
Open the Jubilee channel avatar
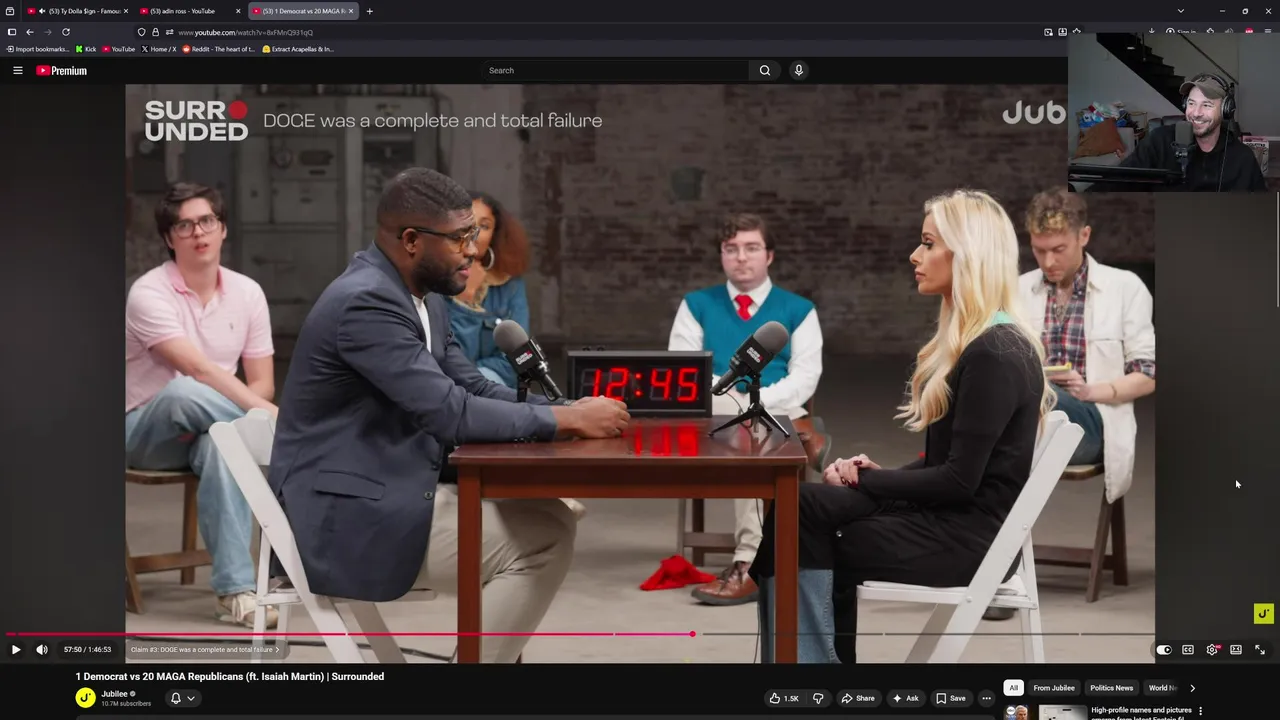coord(86,698)
